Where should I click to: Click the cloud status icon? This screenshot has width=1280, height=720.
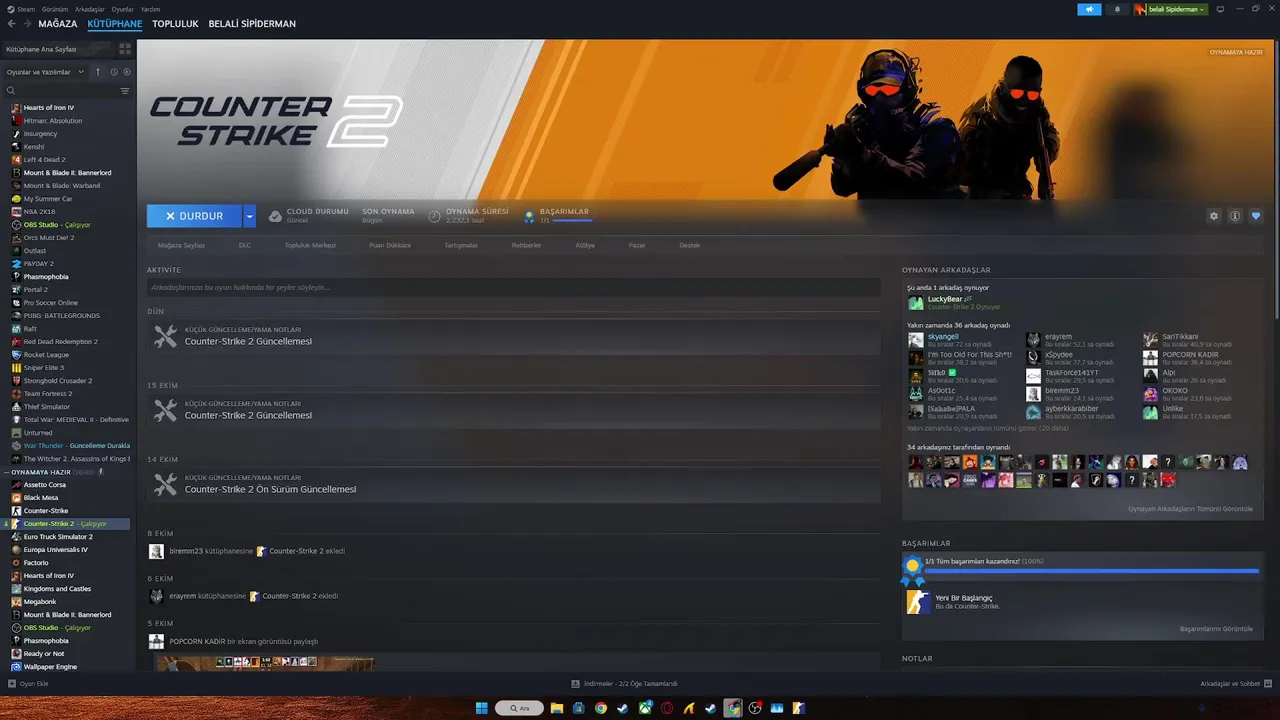(275, 216)
